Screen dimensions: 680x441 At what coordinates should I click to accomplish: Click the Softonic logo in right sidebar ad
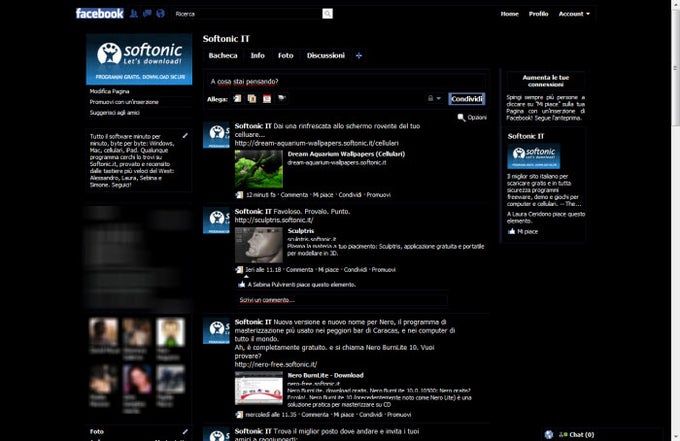point(533,156)
